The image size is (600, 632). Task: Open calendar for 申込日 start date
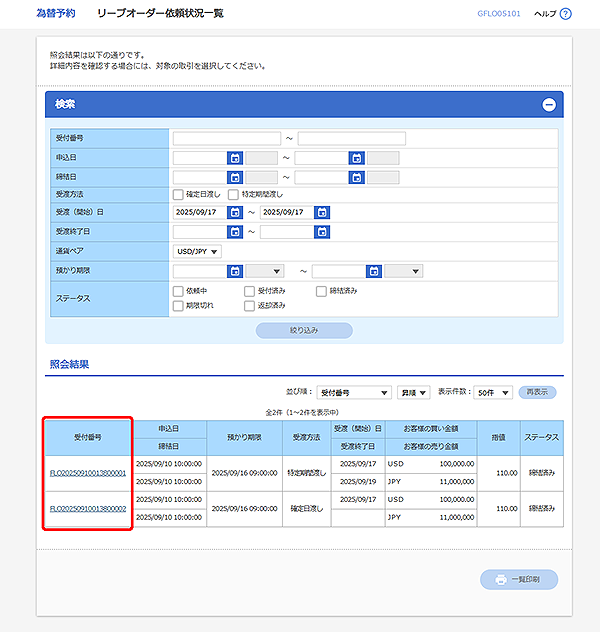[x=235, y=158]
